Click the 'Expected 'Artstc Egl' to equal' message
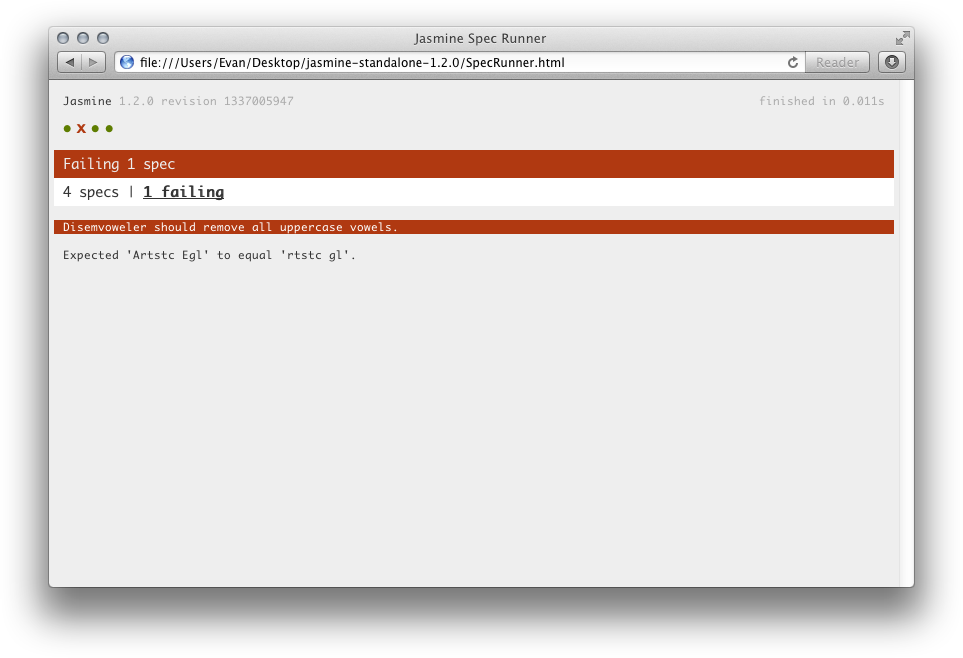Image resolution: width=963 pixels, height=658 pixels. tap(209, 255)
